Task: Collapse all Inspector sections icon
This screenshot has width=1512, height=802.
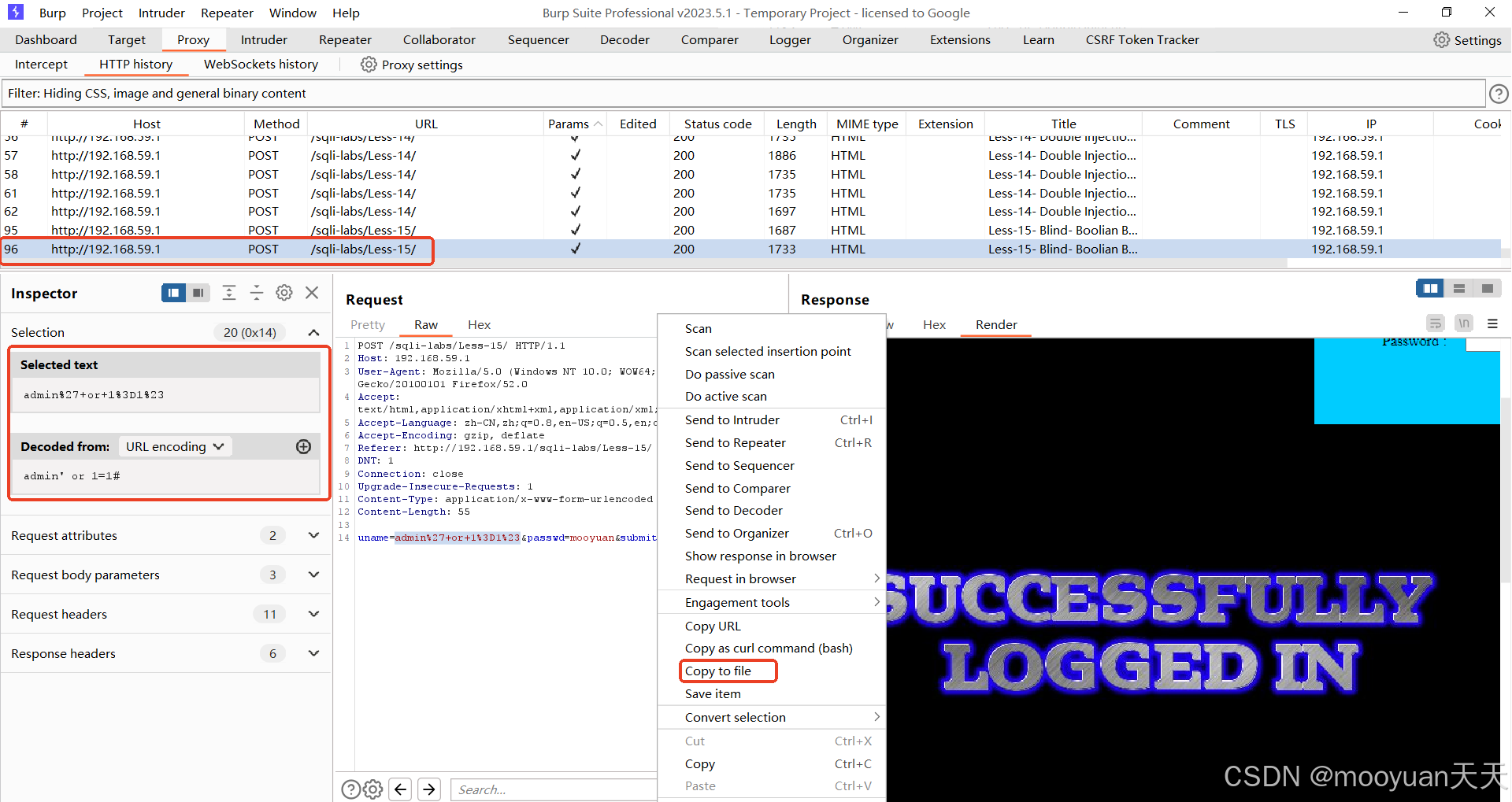Action: point(257,293)
